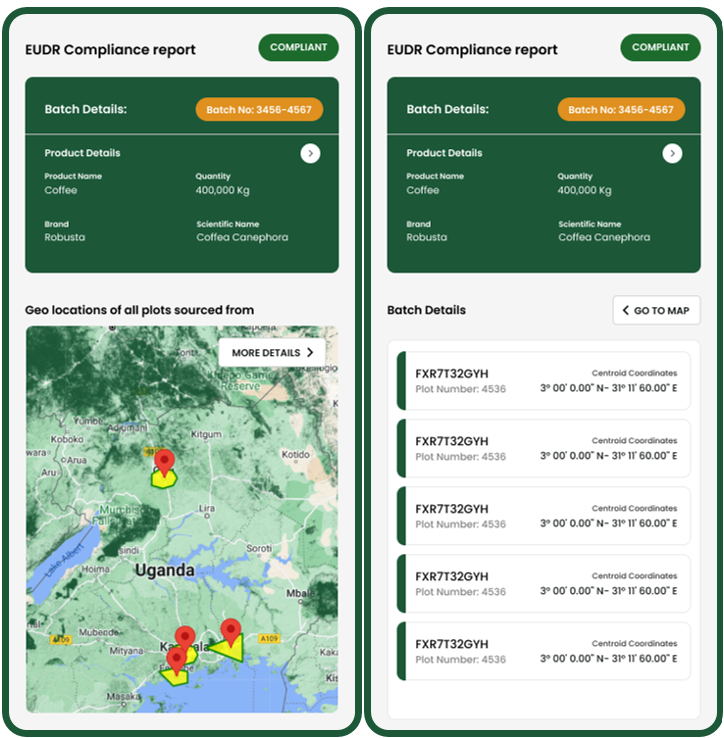This screenshot has width=724, height=738.
Task: Click Batch No: 3456-4567 tag, right report
Action: click(x=621, y=110)
